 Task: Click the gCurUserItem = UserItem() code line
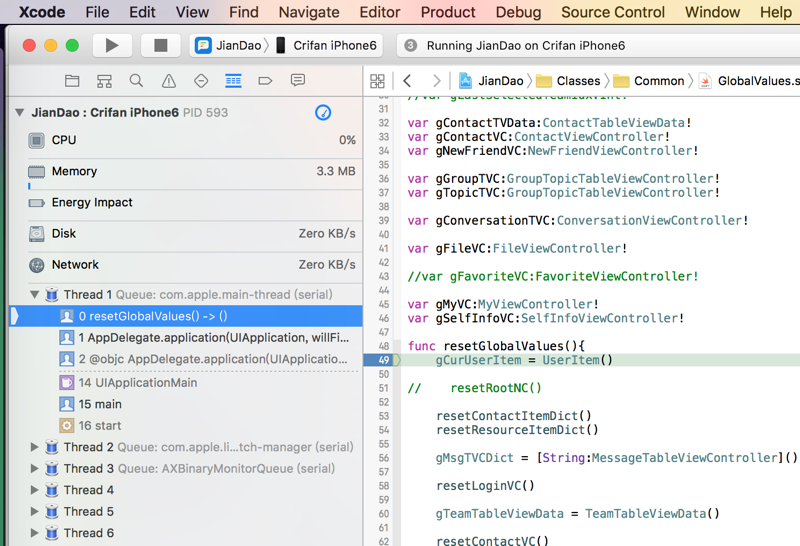(x=523, y=360)
